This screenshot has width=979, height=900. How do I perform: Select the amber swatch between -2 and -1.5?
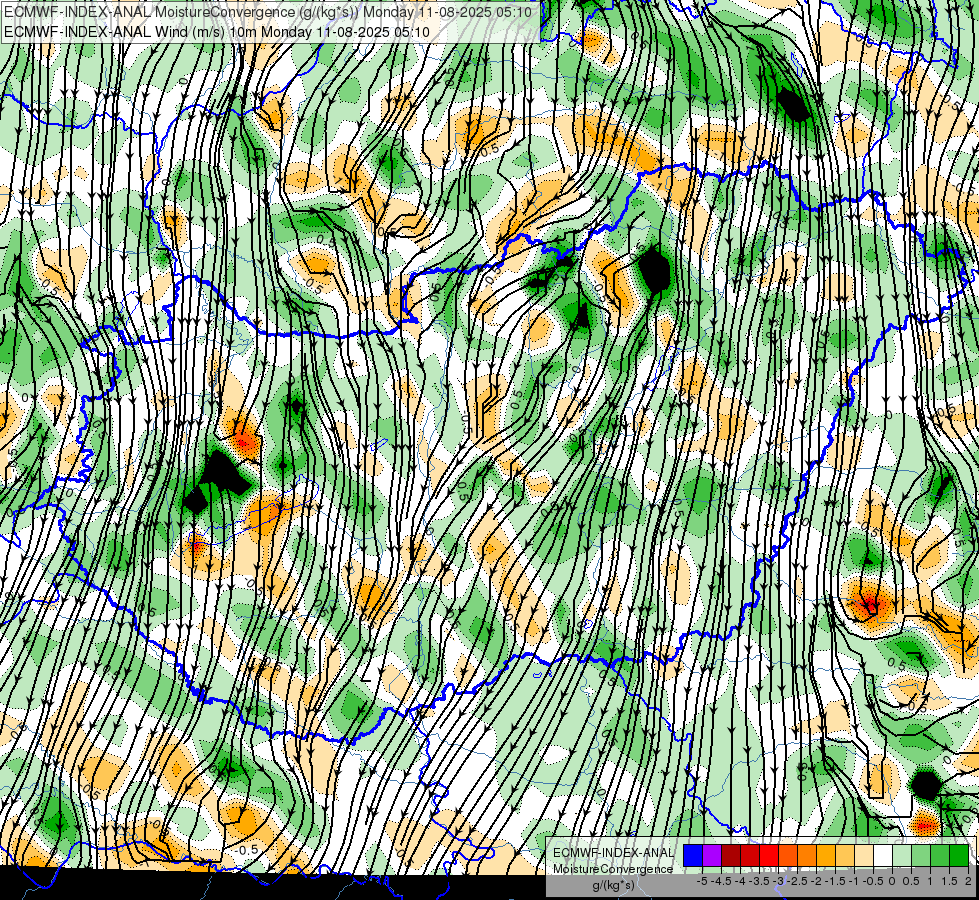coord(826,855)
